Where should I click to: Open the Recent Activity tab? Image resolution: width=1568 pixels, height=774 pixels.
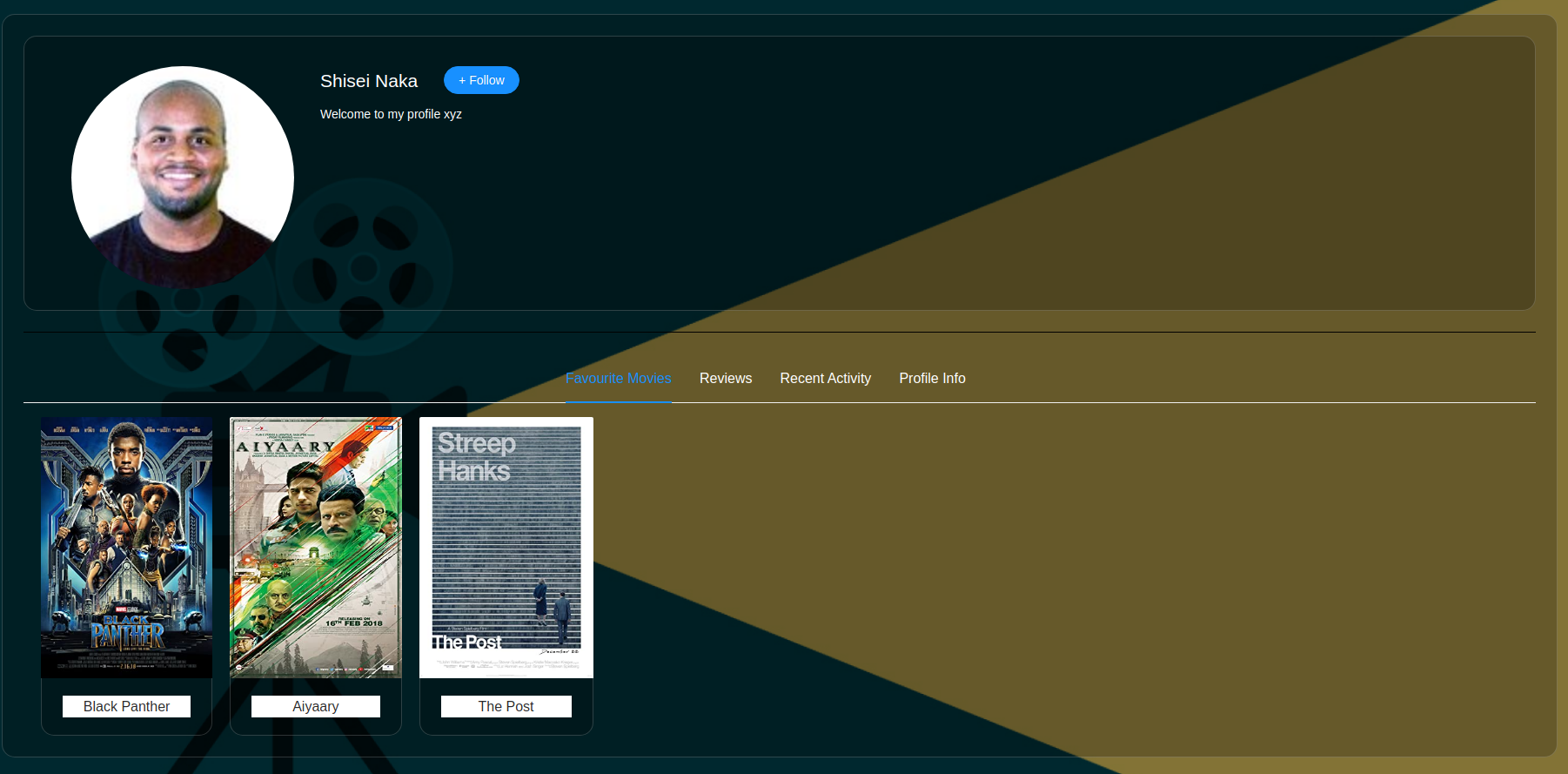tap(825, 378)
